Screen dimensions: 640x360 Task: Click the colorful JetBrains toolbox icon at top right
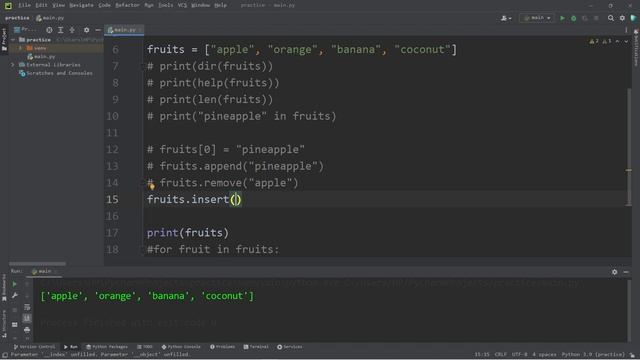[633, 18]
